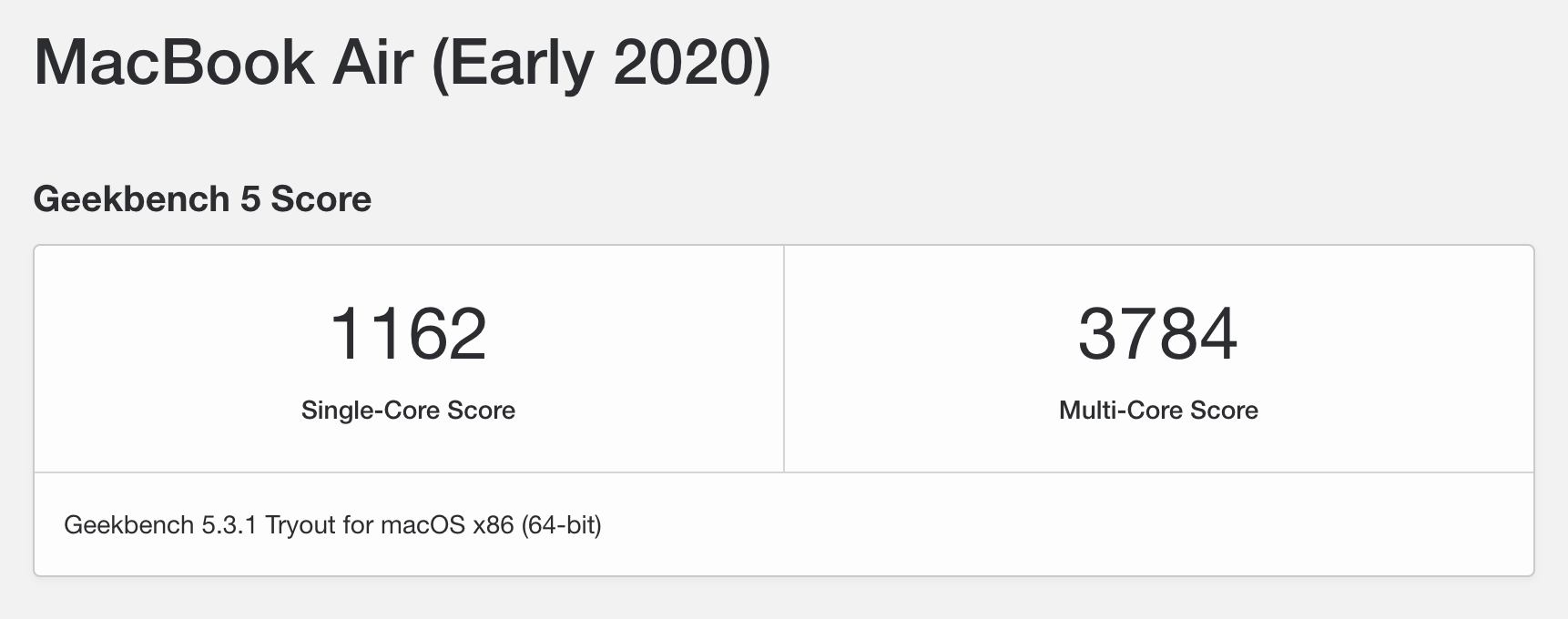Select the word Geekbench in the score heading

pos(131,198)
